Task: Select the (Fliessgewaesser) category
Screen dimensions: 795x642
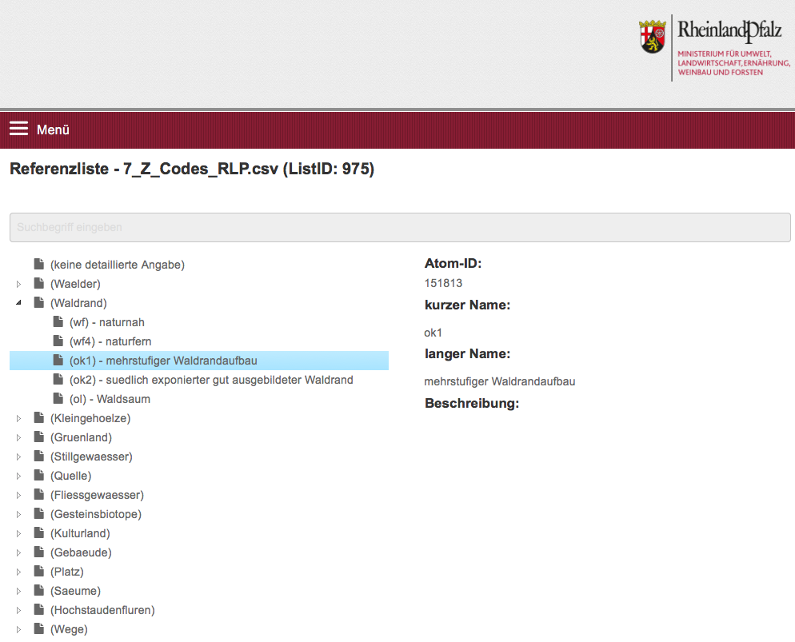Action: pos(96,495)
